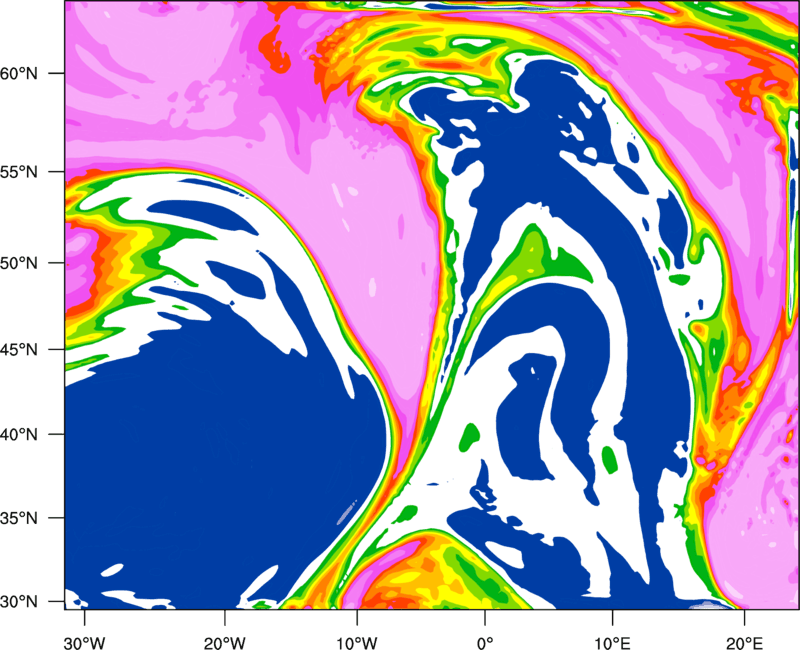Click the 45°N latitude axis label

[19, 350]
